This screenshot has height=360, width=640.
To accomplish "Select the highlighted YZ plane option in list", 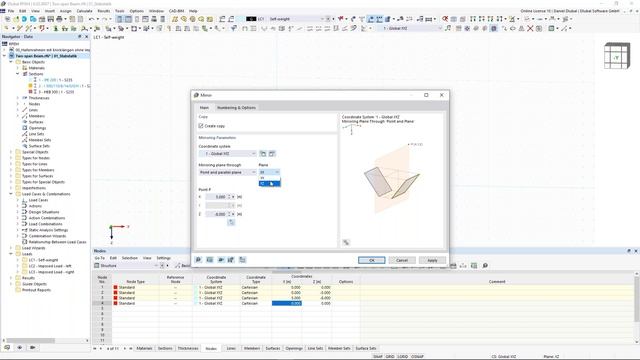I will (269, 184).
